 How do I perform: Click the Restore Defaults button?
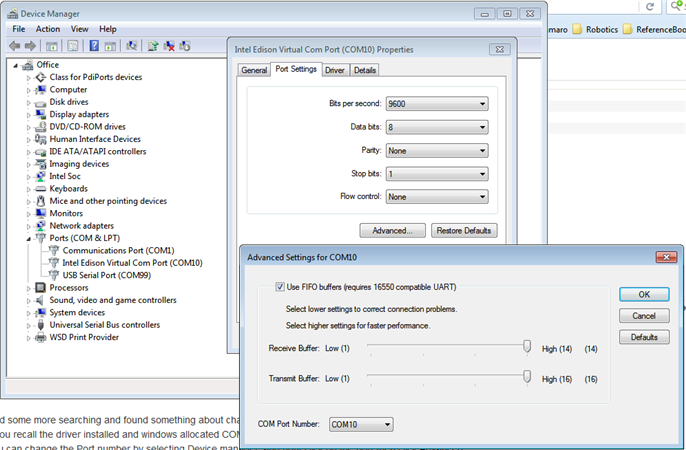point(464,230)
